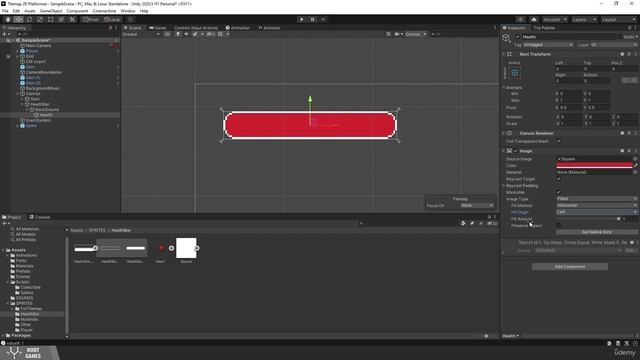Select the Hand tool in the toolbar
Viewport: 640px width, 360px height.
point(8,19)
